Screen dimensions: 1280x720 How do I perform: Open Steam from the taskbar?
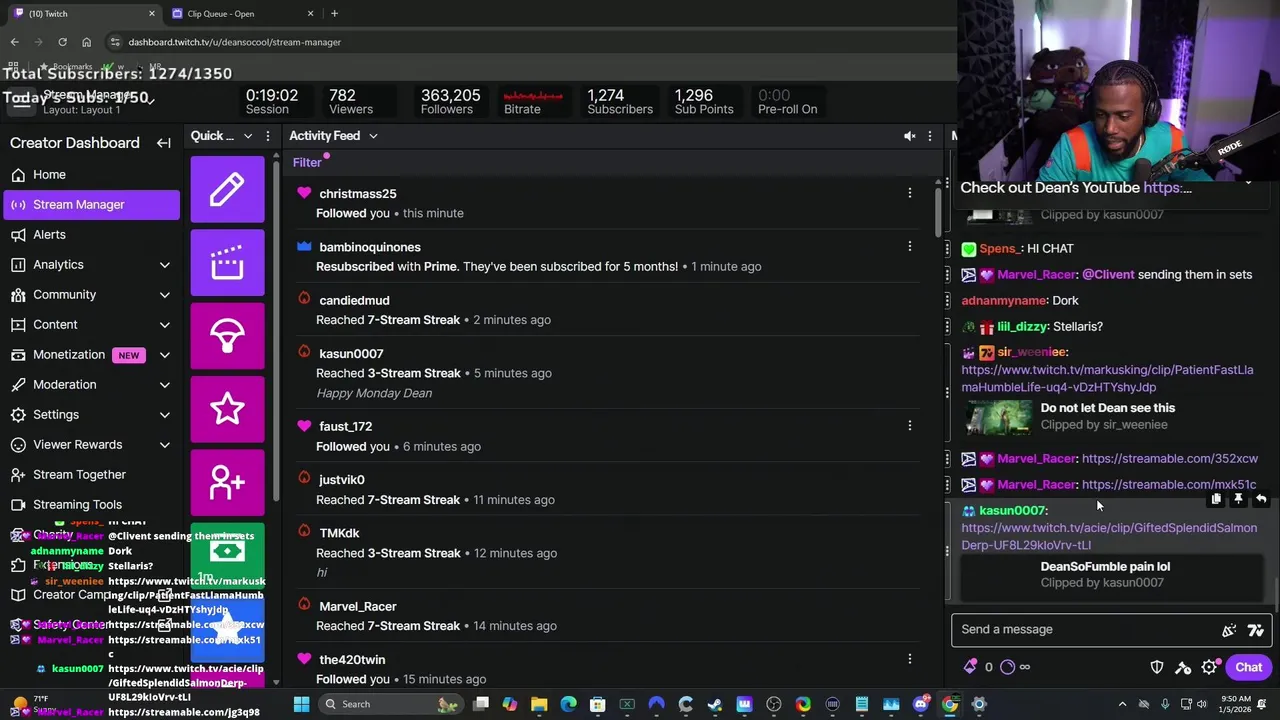[x=715, y=704]
